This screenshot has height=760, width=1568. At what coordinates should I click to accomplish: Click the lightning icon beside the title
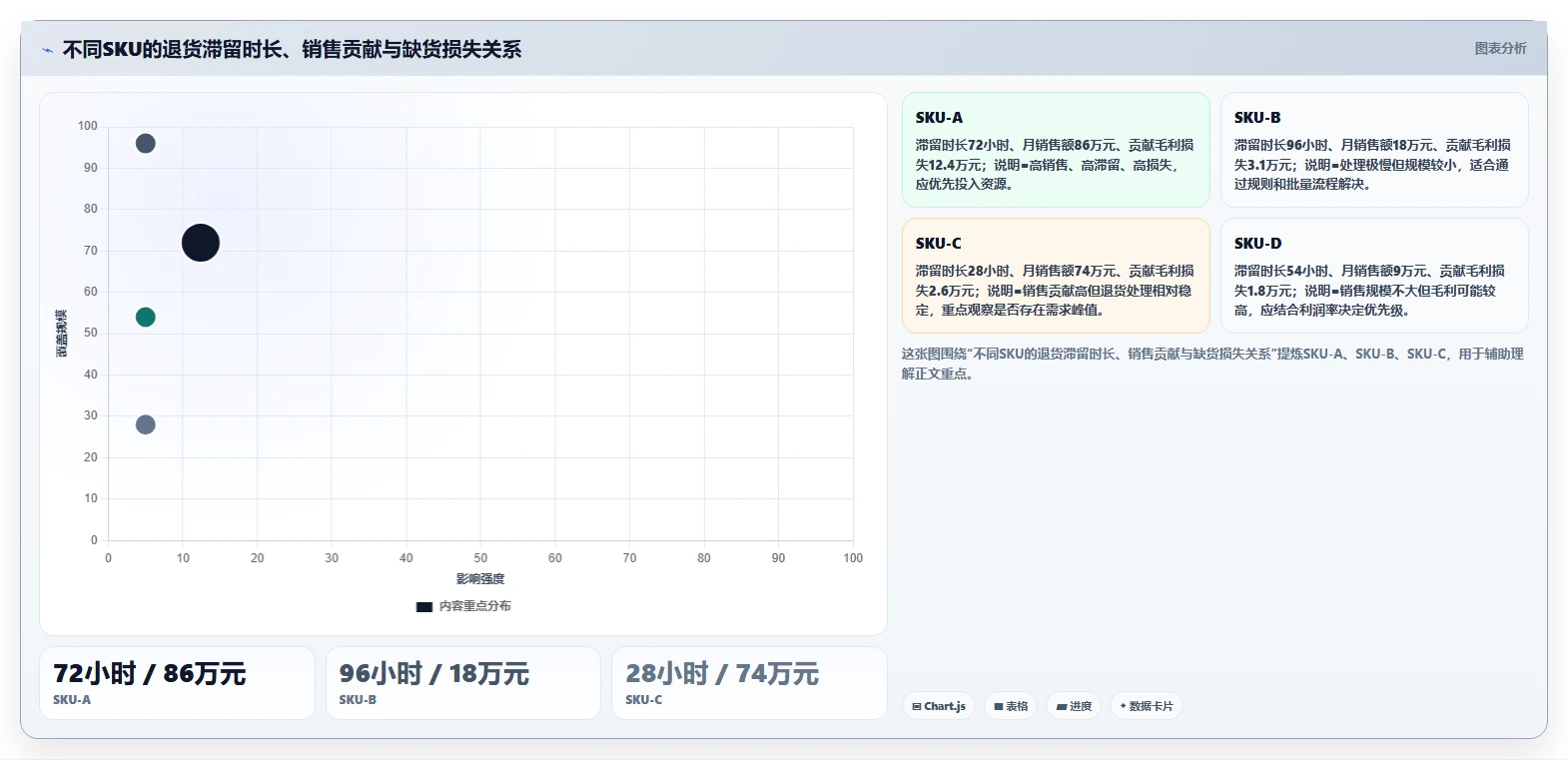point(47,50)
